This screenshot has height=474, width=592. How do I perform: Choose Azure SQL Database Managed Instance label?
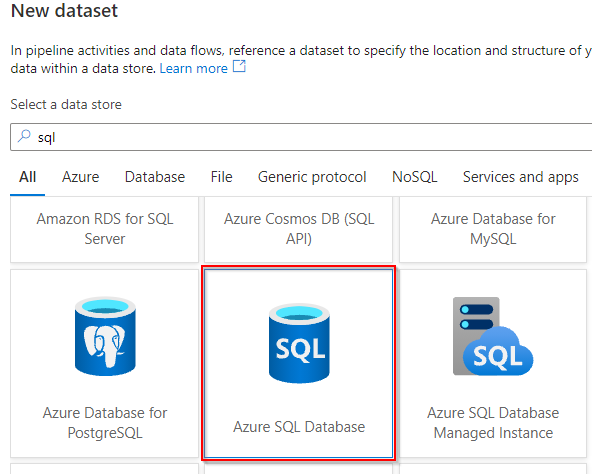tap(493, 423)
